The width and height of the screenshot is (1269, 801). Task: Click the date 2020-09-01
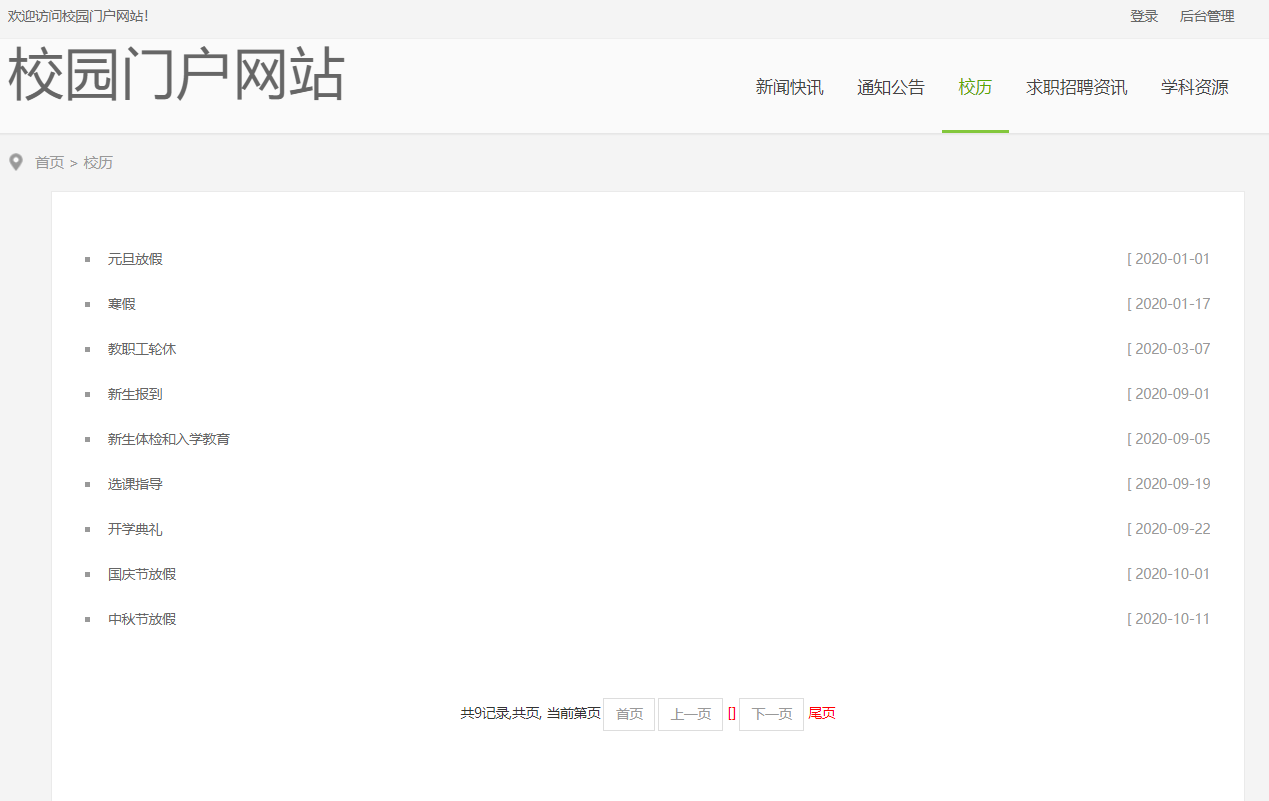pos(1172,394)
